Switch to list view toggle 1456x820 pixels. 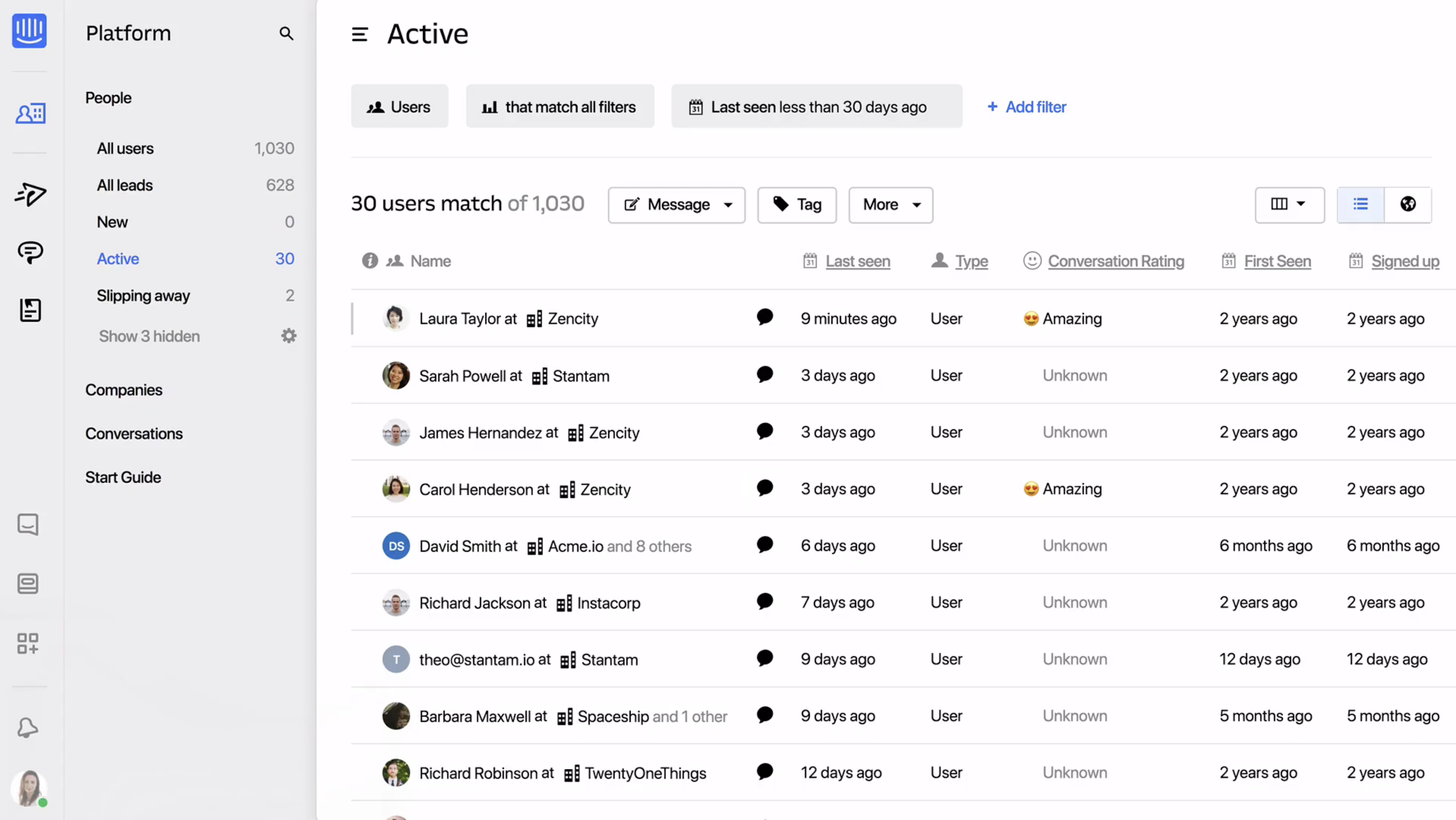tap(1361, 204)
